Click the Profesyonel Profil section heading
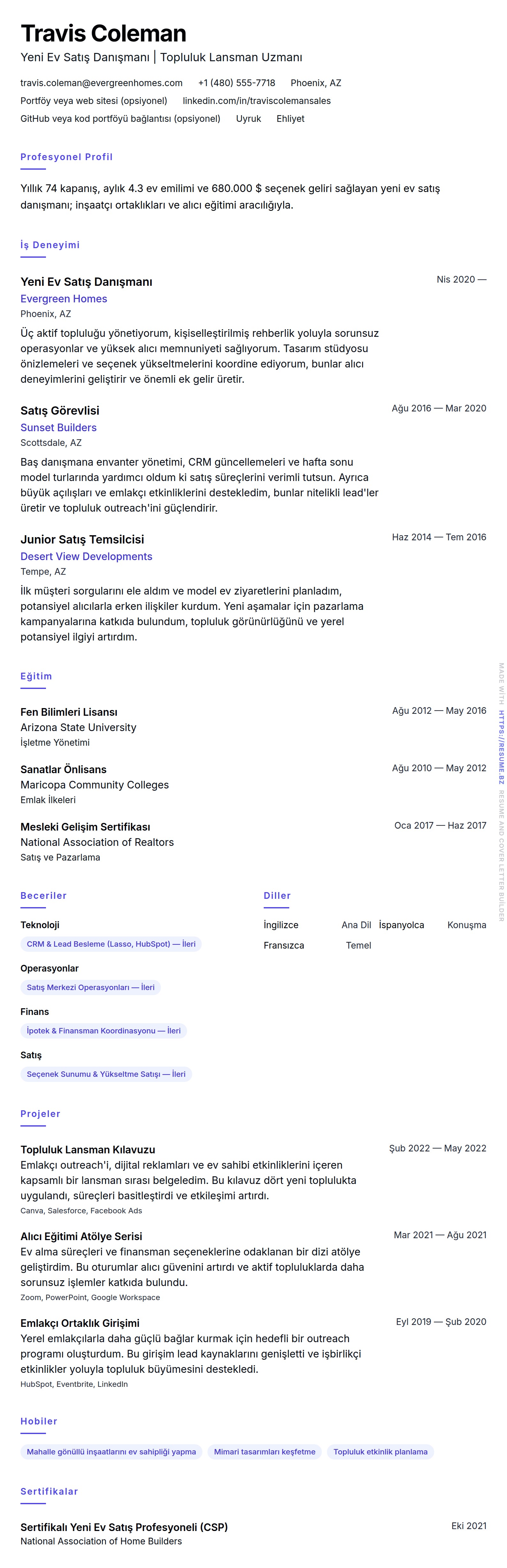 [x=66, y=157]
